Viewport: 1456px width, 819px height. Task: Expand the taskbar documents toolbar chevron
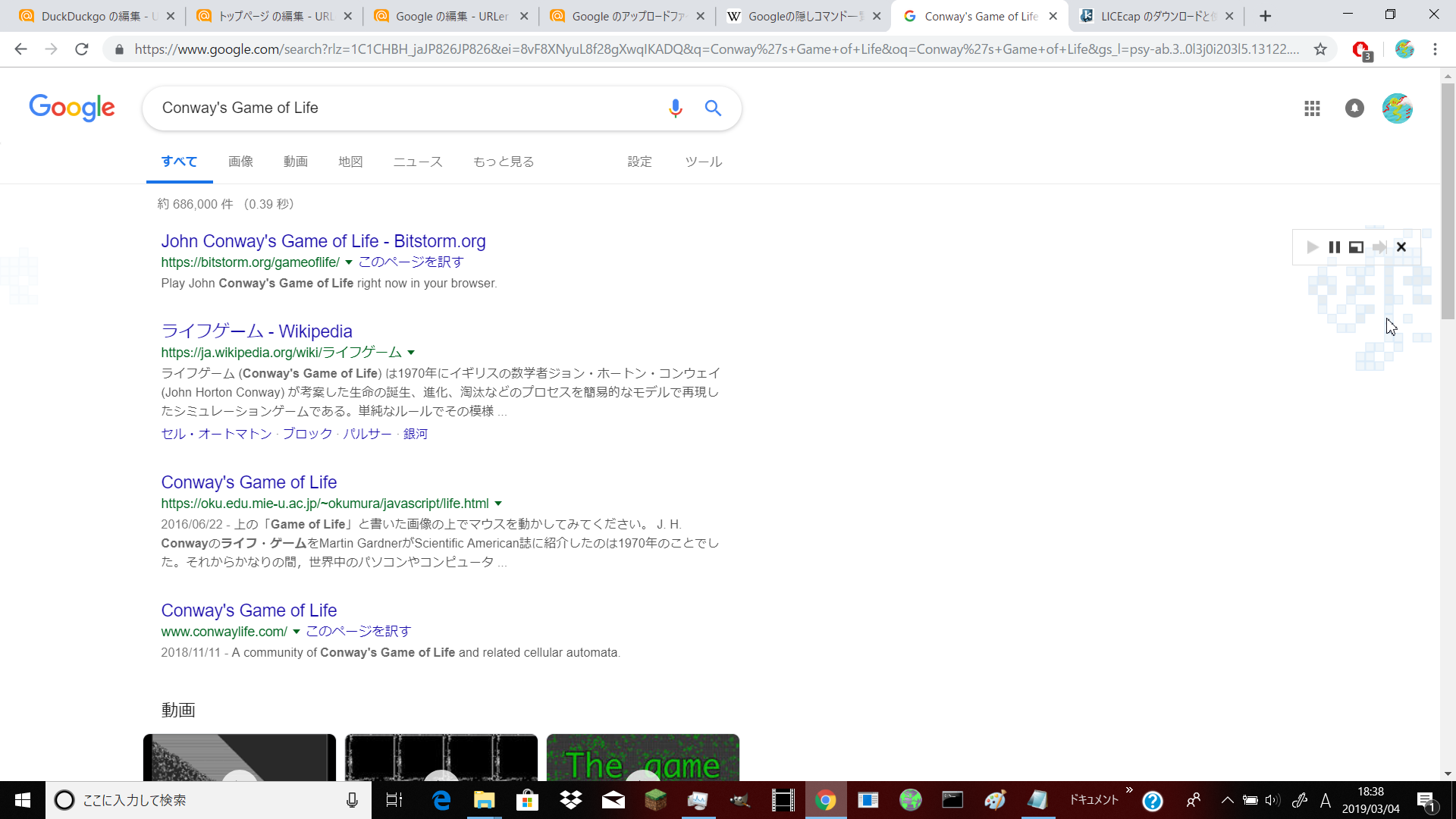point(1129,790)
